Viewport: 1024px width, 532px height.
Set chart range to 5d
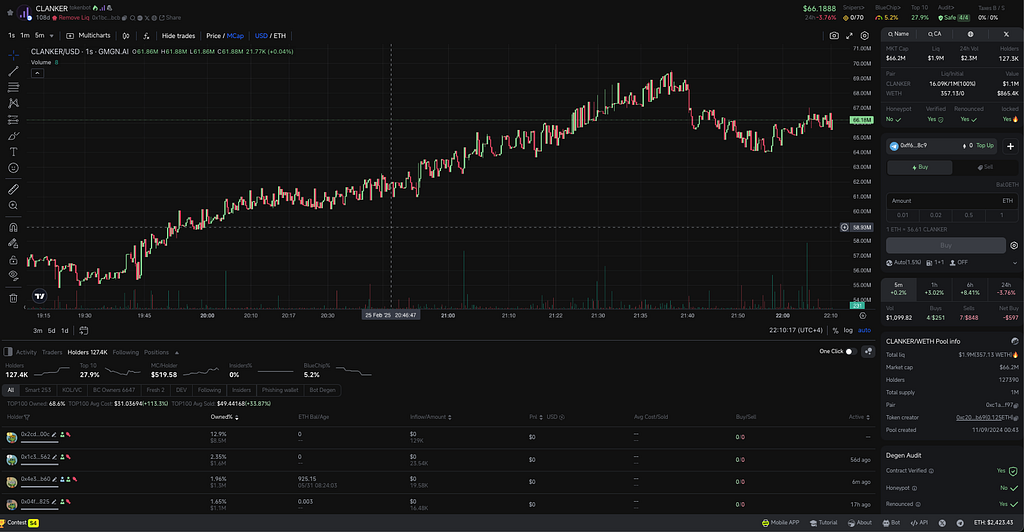[51, 331]
